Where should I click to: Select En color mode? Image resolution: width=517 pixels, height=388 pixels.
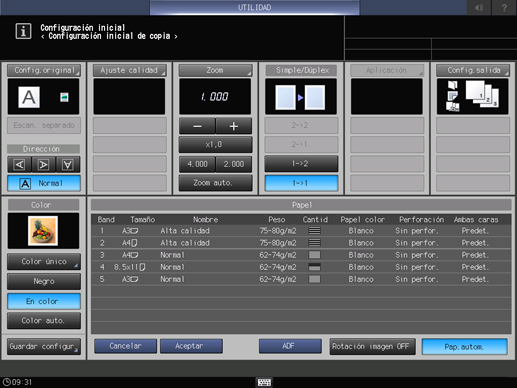pyautogui.click(x=44, y=301)
